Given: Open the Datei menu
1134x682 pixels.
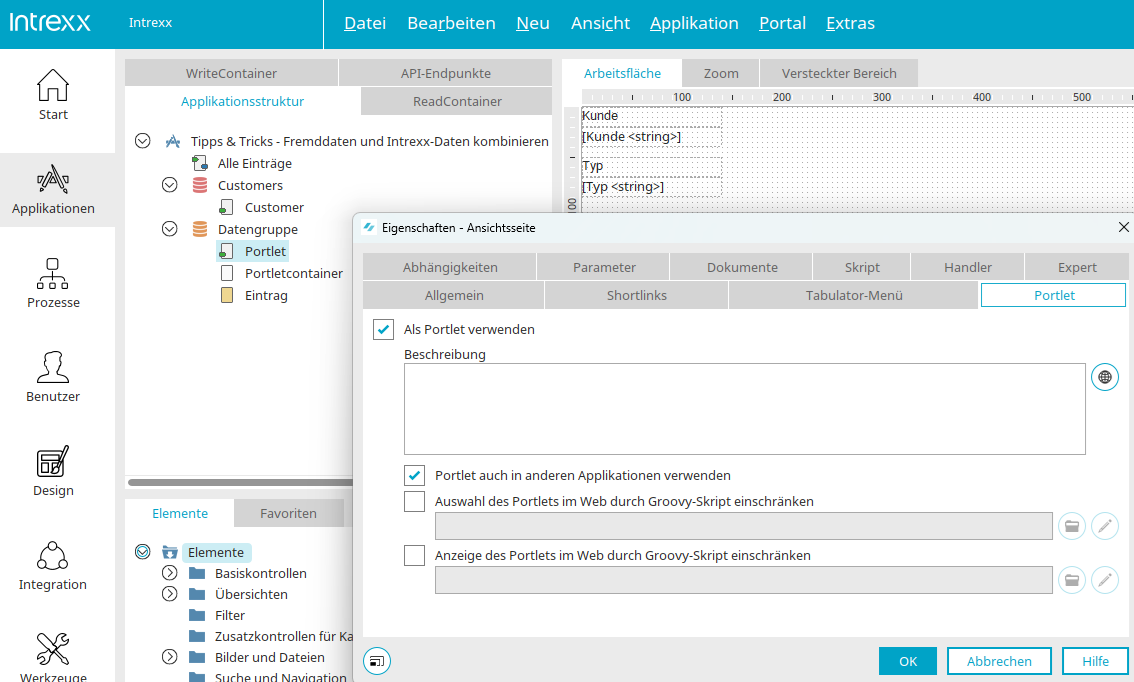Looking at the screenshot, I should 364,23.
